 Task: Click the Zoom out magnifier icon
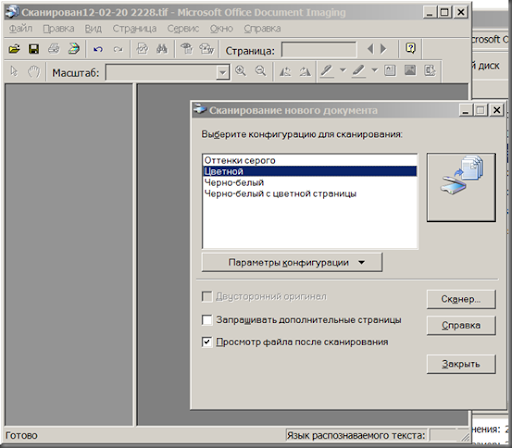coord(260,71)
